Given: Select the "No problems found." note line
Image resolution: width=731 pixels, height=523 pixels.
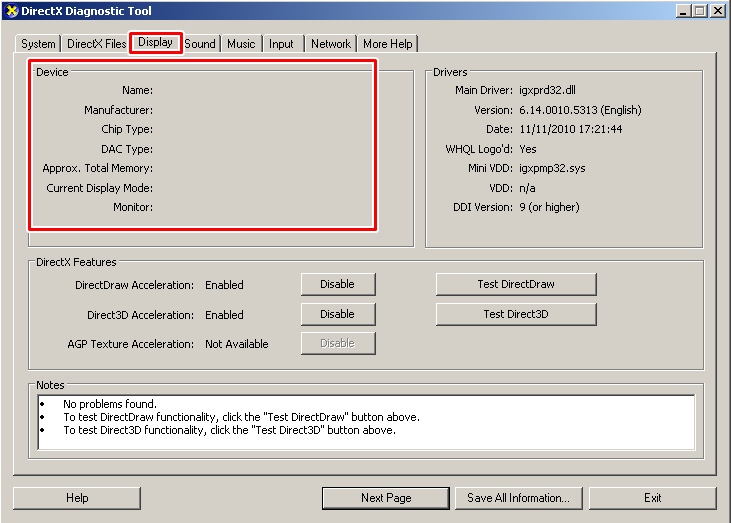Looking at the screenshot, I should [x=110, y=404].
